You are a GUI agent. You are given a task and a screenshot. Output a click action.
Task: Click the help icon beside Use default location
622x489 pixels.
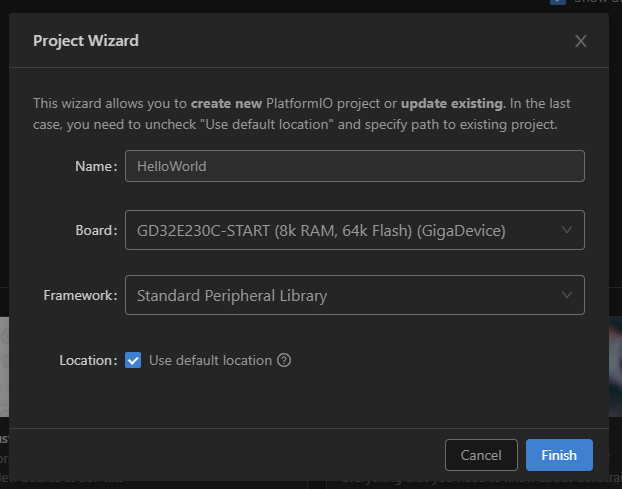284,360
